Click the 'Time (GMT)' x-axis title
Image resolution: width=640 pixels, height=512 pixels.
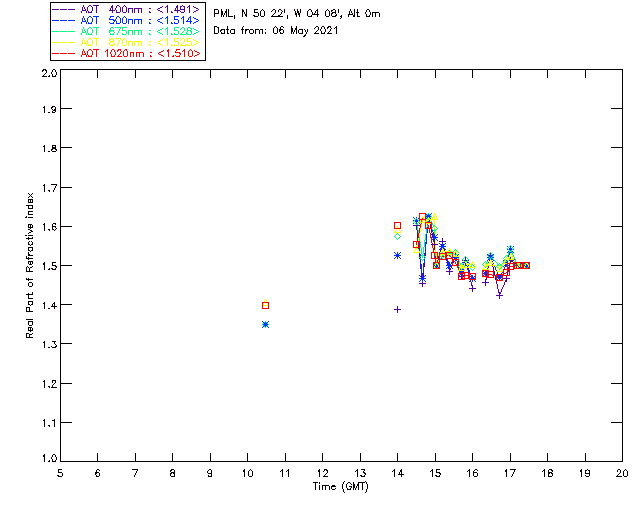point(340,487)
